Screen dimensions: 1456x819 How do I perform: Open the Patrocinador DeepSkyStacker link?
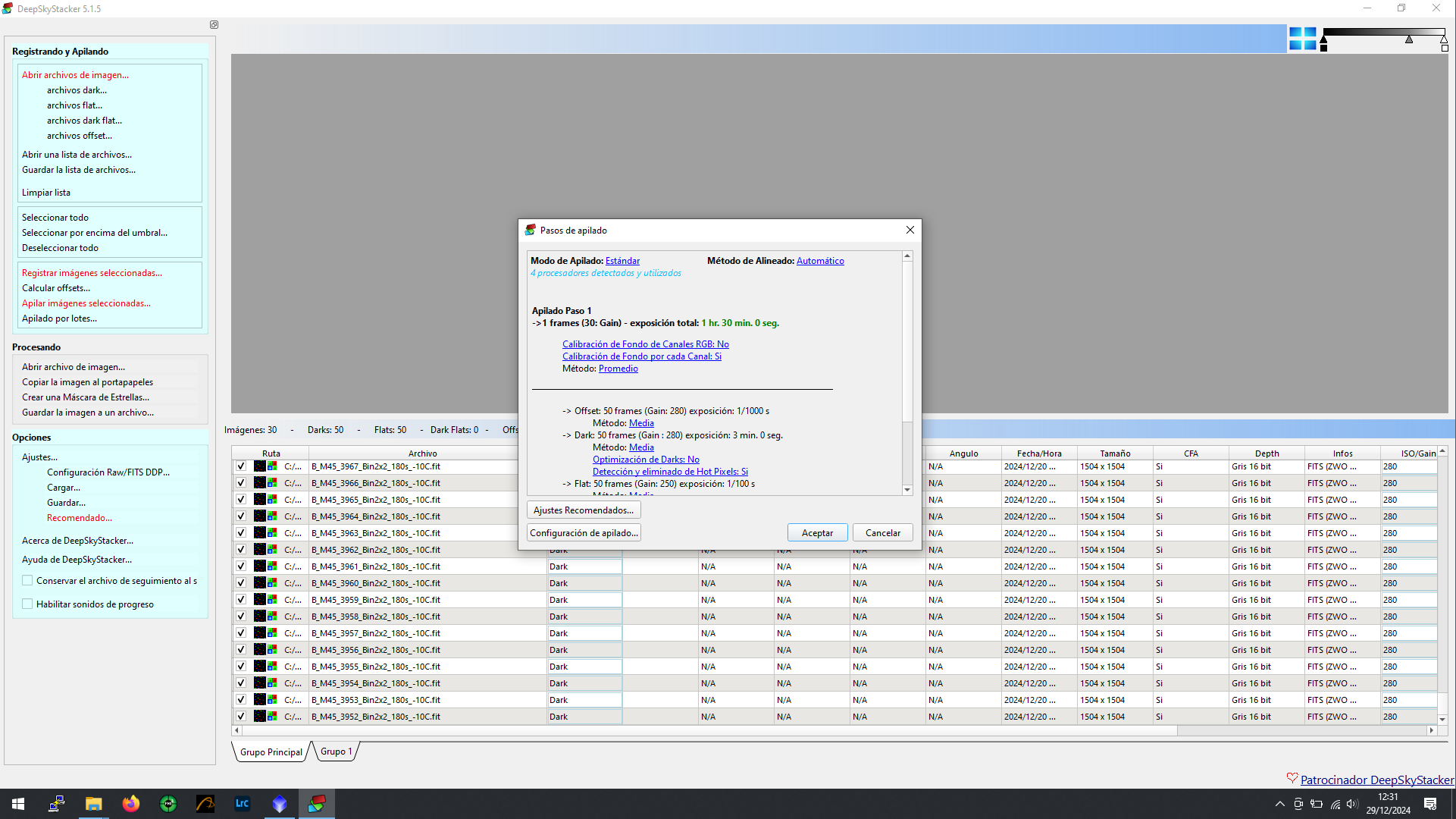(x=1377, y=780)
